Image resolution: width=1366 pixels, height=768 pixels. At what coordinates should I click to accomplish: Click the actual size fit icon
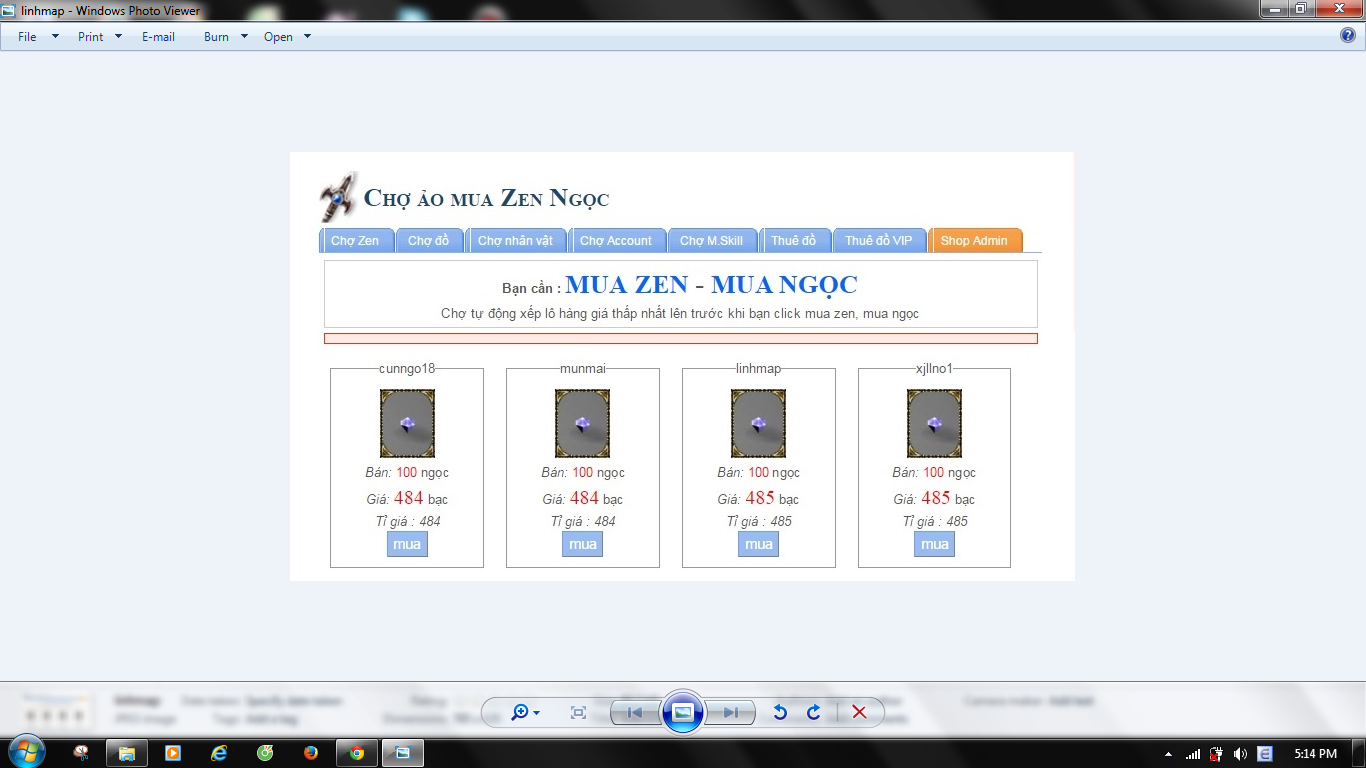[578, 712]
